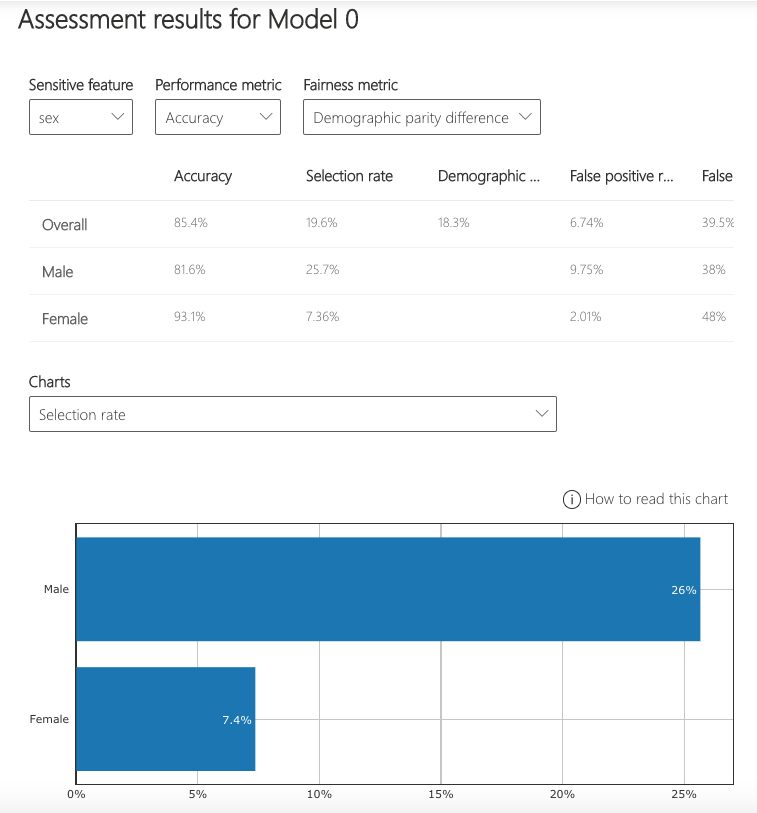Select the Male row label in table
757x813 pixels.
point(58,272)
